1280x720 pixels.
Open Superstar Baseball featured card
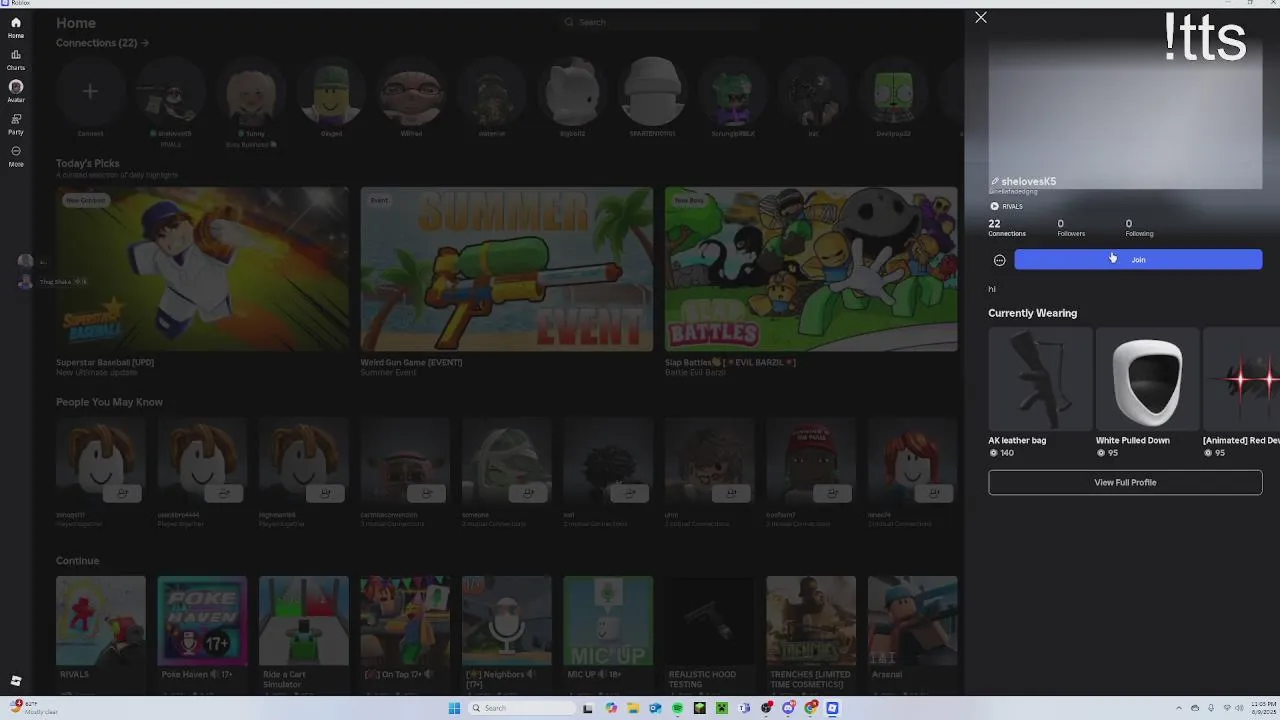coord(202,269)
